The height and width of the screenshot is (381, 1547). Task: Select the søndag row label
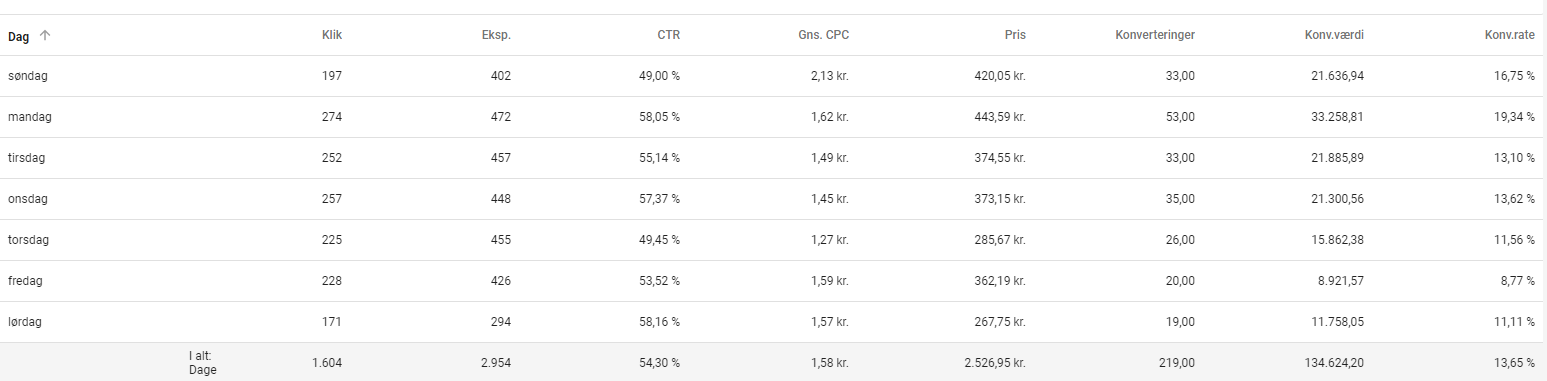tap(27, 76)
